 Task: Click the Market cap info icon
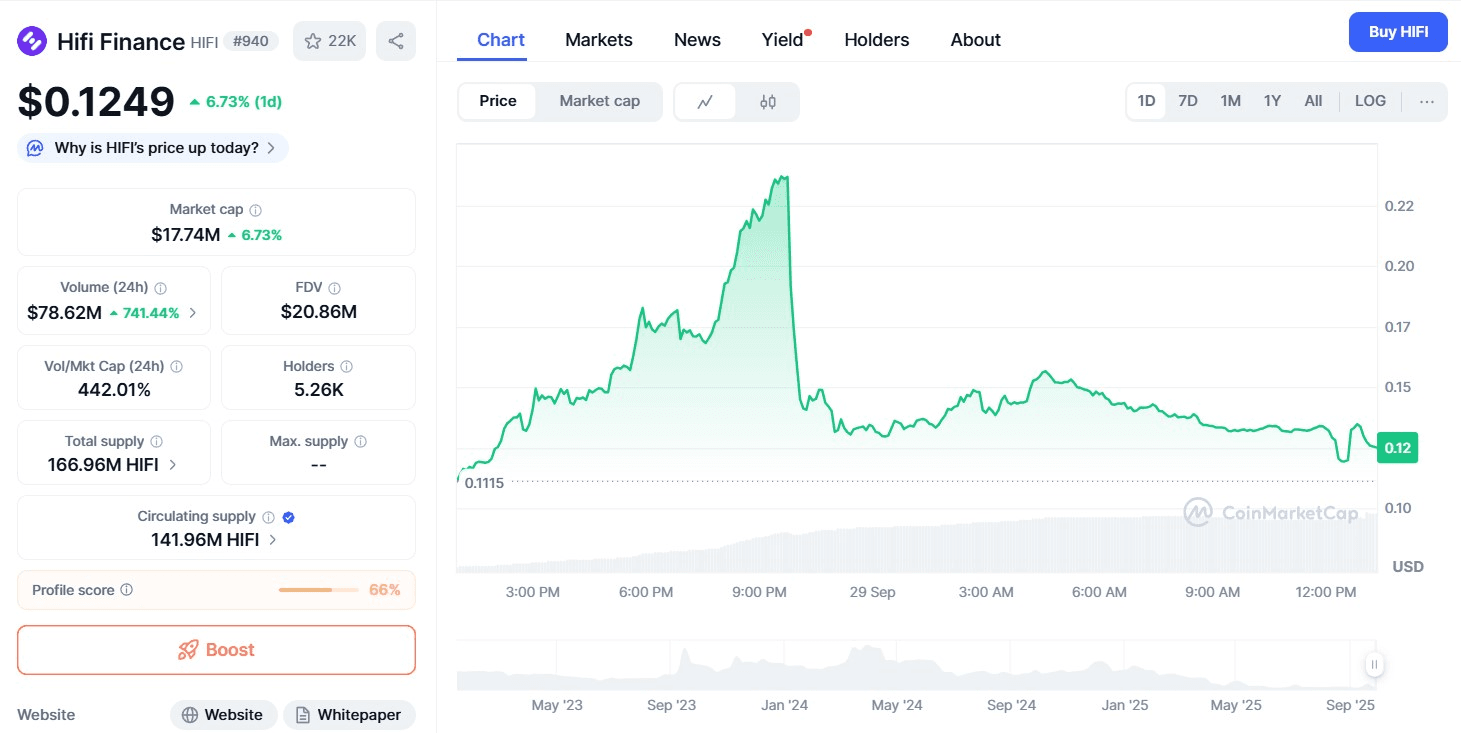click(256, 210)
